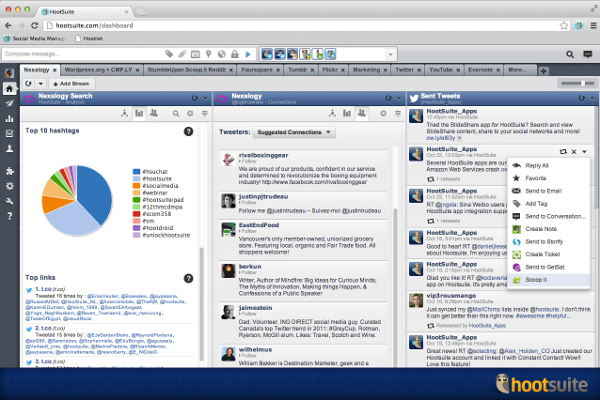Switch Nexalogy Search to bar chart view
The image size is (600, 400).
pyautogui.click(x=139, y=113)
